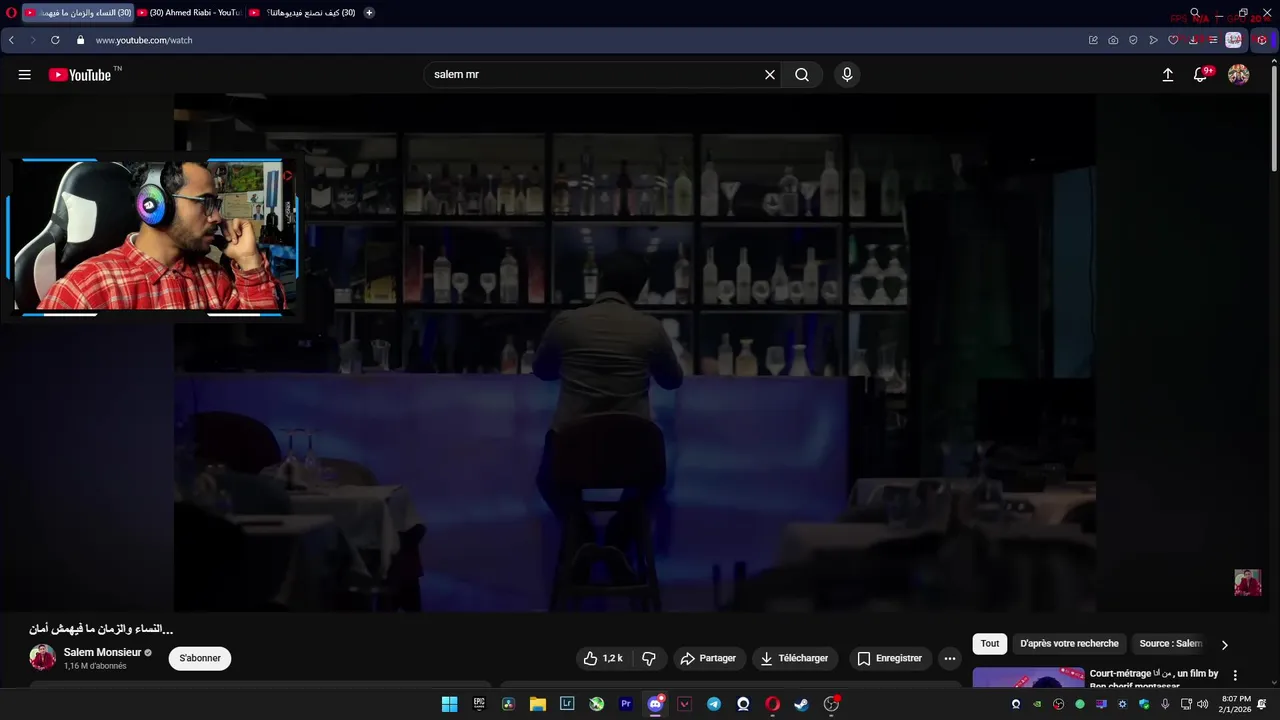The image size is (1280, 720).
Task: Open Discord from the taskbar
Action: 655,704
